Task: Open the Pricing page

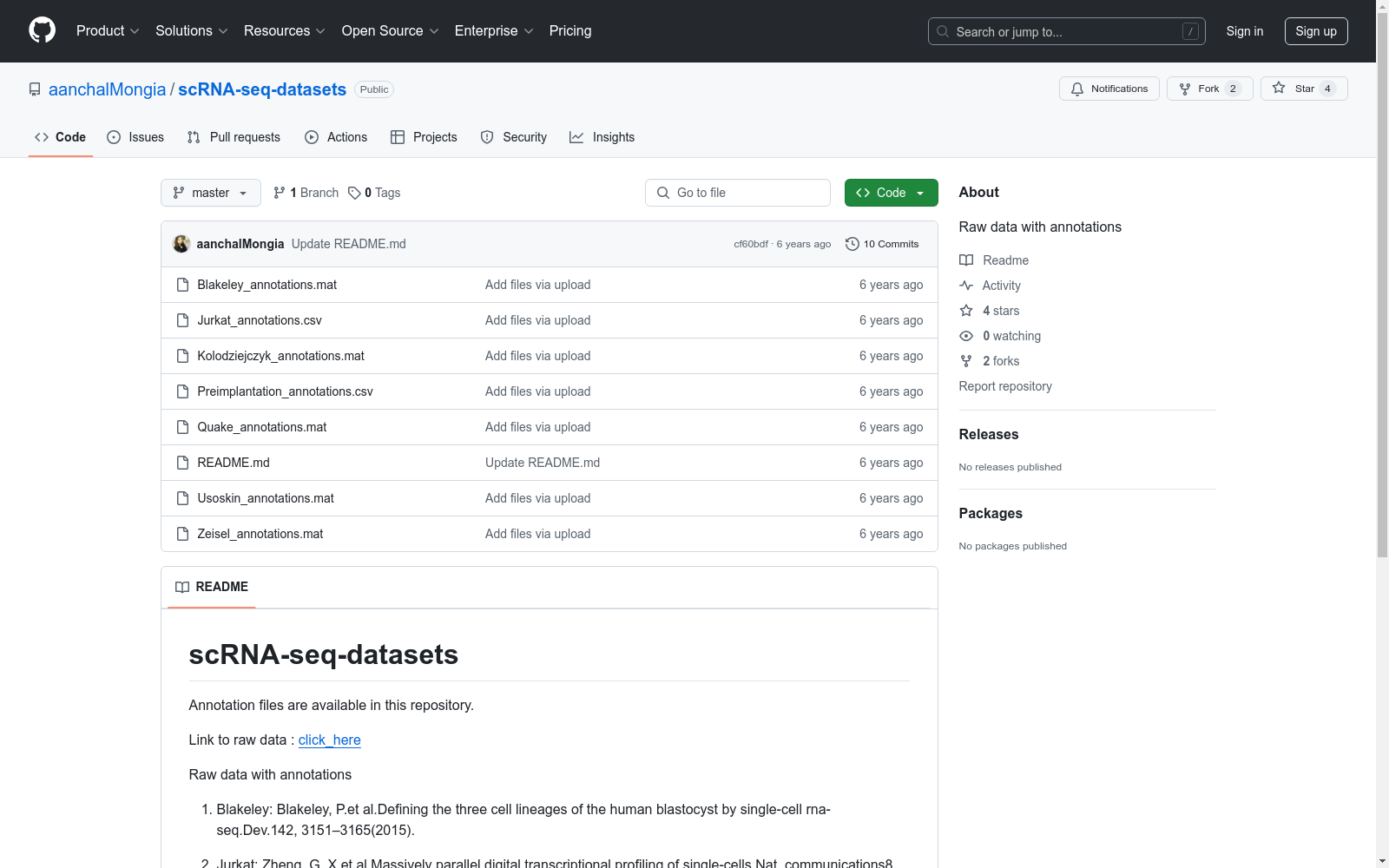Action: coord(570,30)
